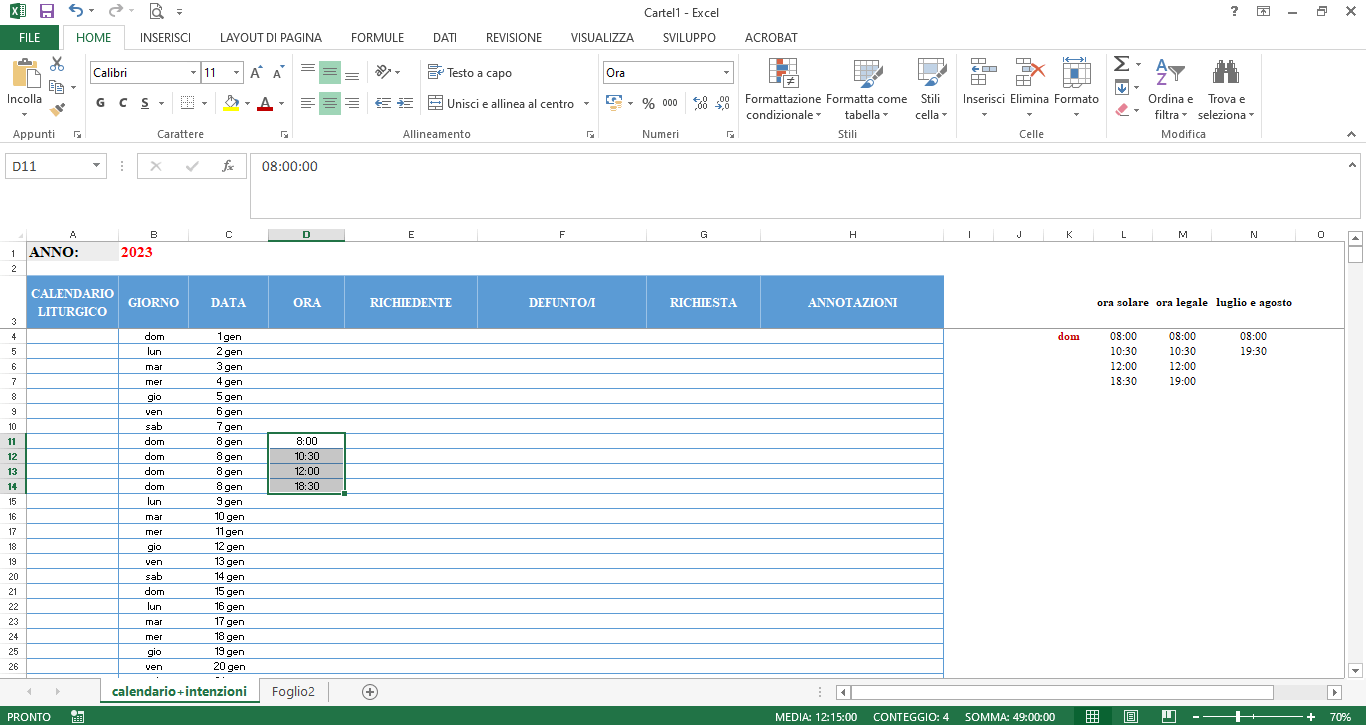Click the Cut scissors icon

57,64
